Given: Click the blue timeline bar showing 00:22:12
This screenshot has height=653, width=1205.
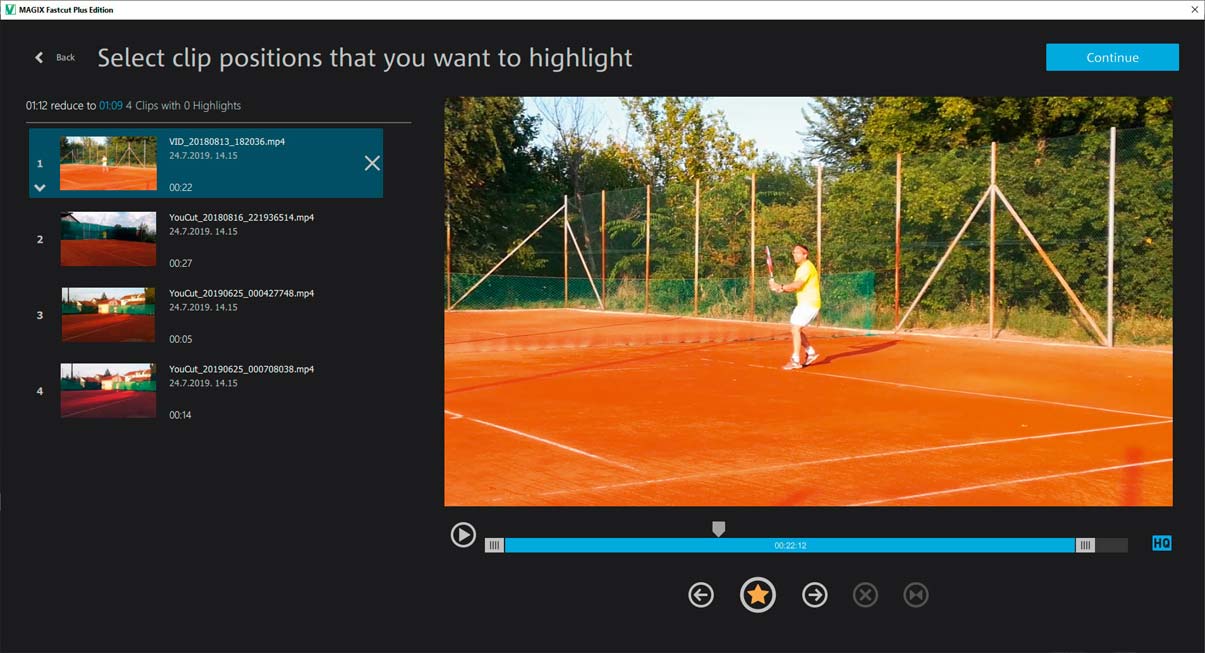Looking at the screenshot, I should tap(790, 545).
